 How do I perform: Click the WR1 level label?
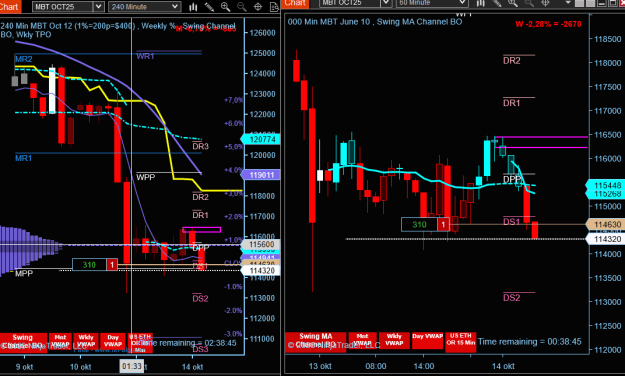[x=145, y=56]
